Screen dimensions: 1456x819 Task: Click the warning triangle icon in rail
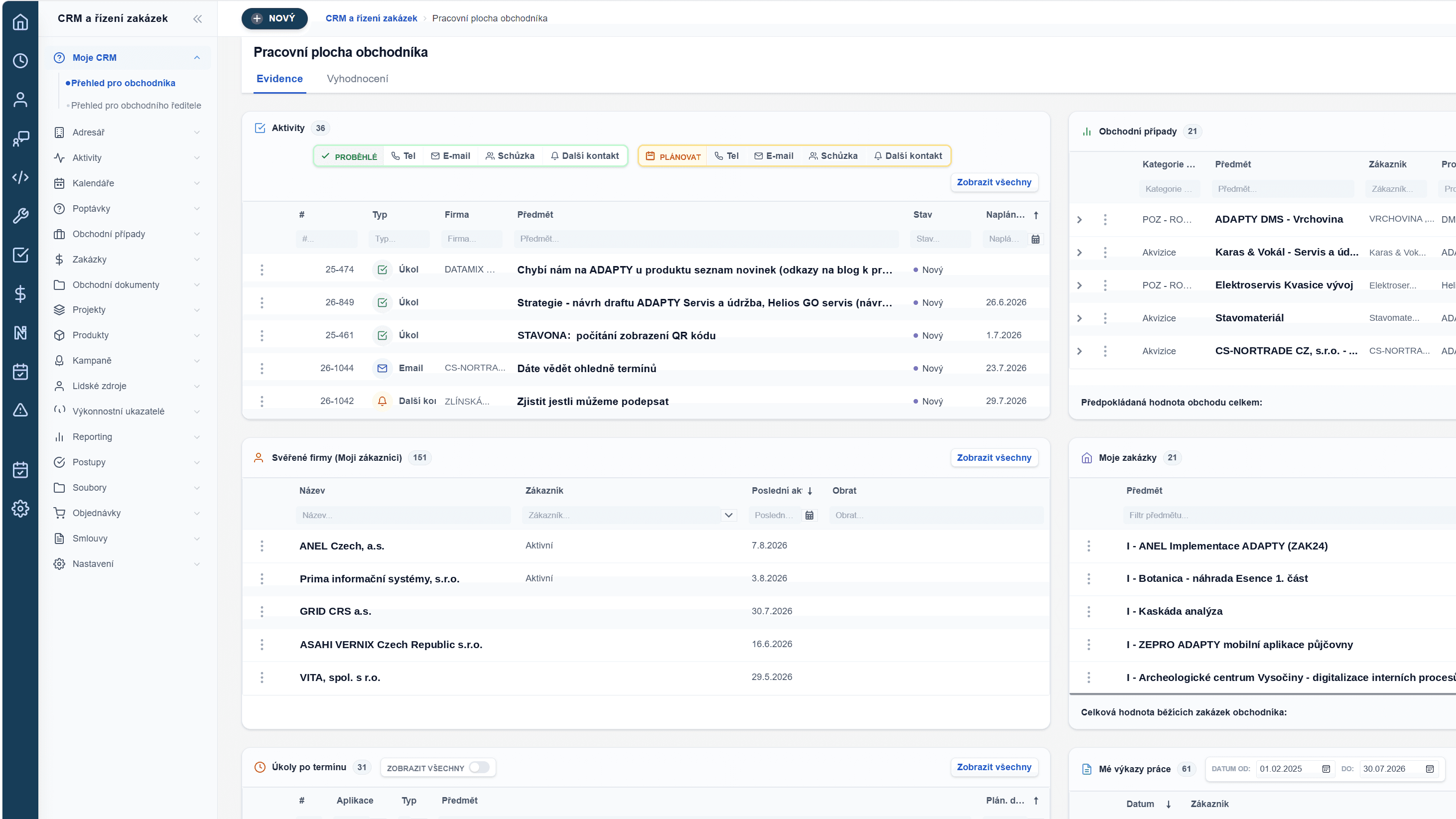point(20,410)
